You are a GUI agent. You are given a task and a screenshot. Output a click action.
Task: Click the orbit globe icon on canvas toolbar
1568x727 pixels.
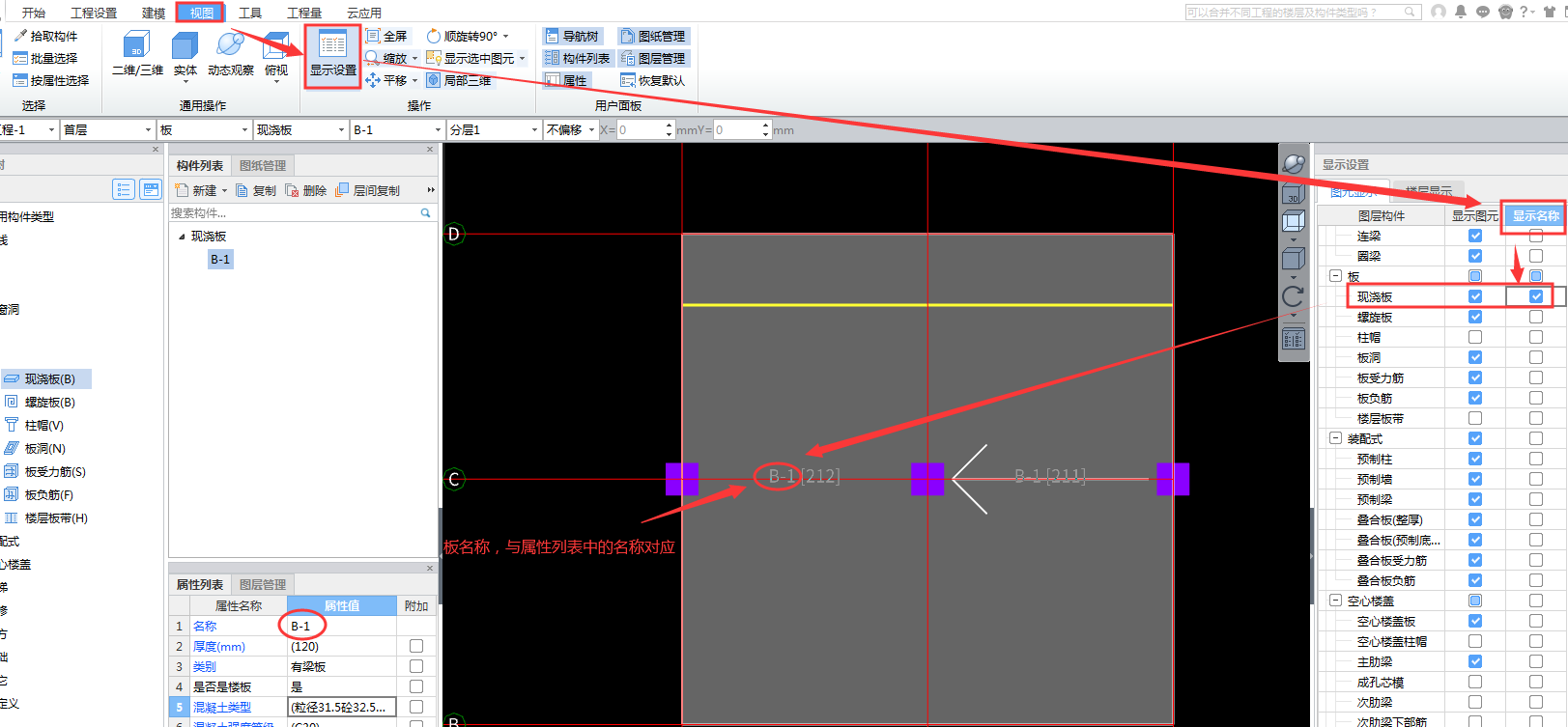(x=1294, y=164)
